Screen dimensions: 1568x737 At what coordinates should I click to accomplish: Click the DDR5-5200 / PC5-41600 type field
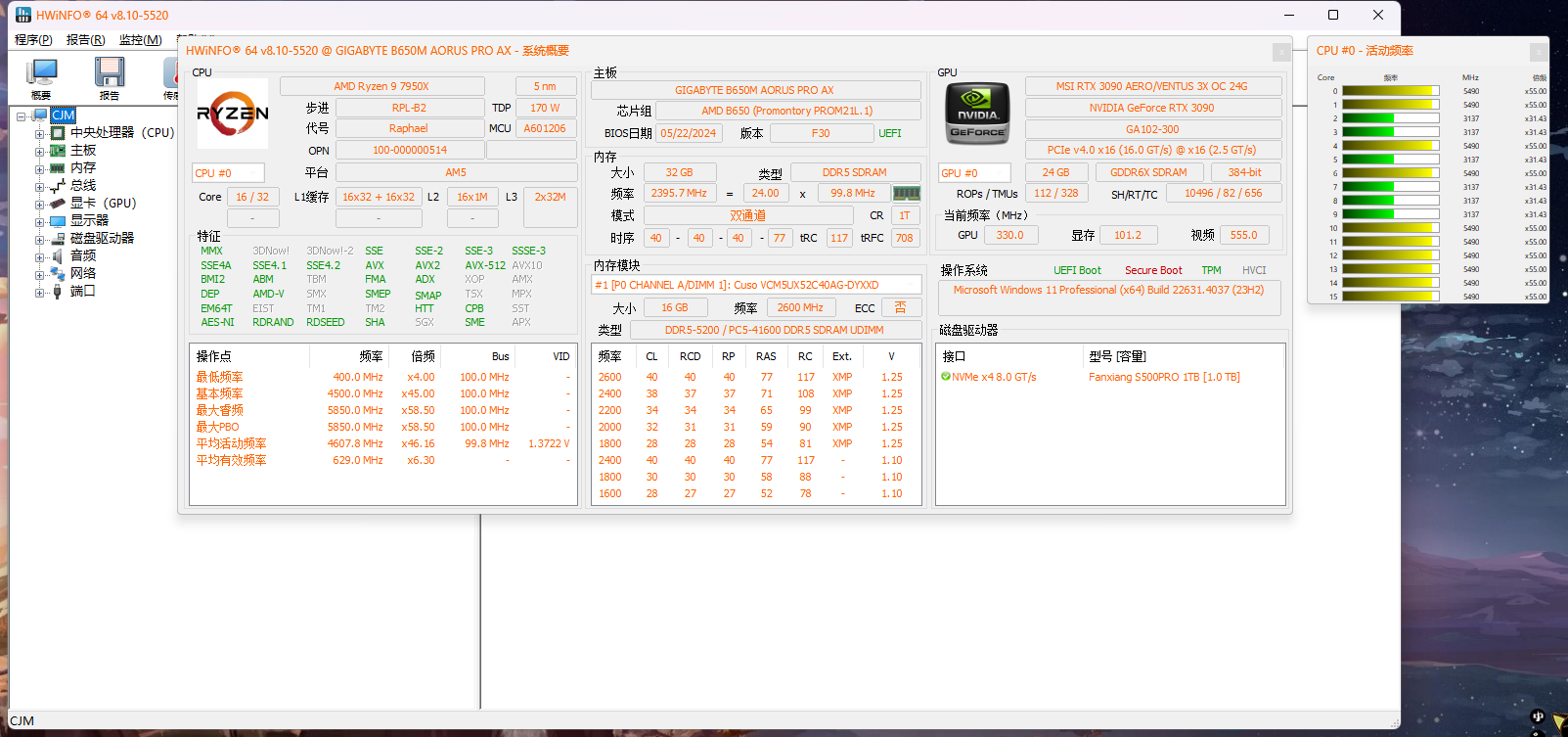pyautogui.click(x=774, y=330)
